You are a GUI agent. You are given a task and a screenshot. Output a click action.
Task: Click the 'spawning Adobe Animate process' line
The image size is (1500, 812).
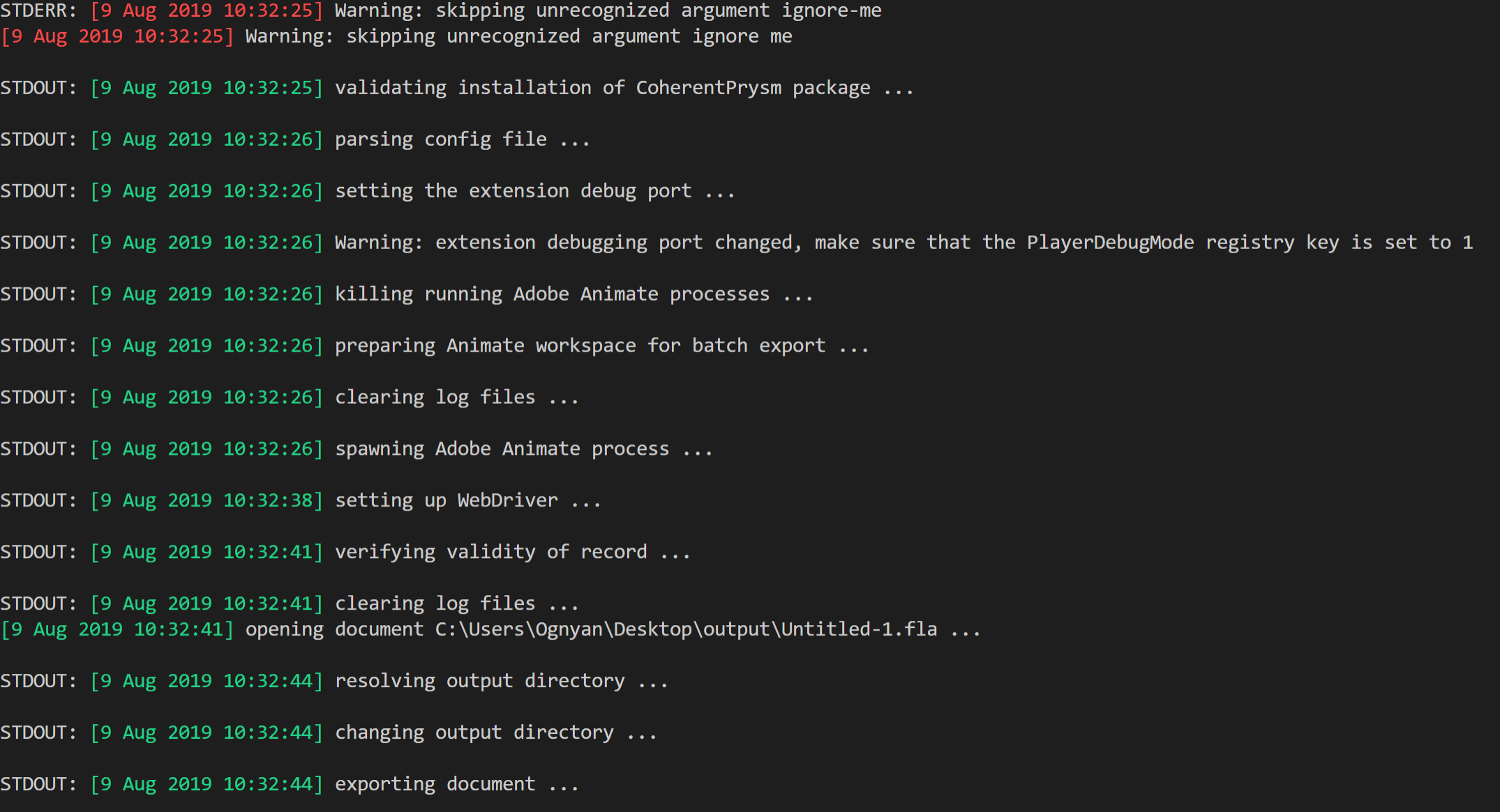coord(357,449)
